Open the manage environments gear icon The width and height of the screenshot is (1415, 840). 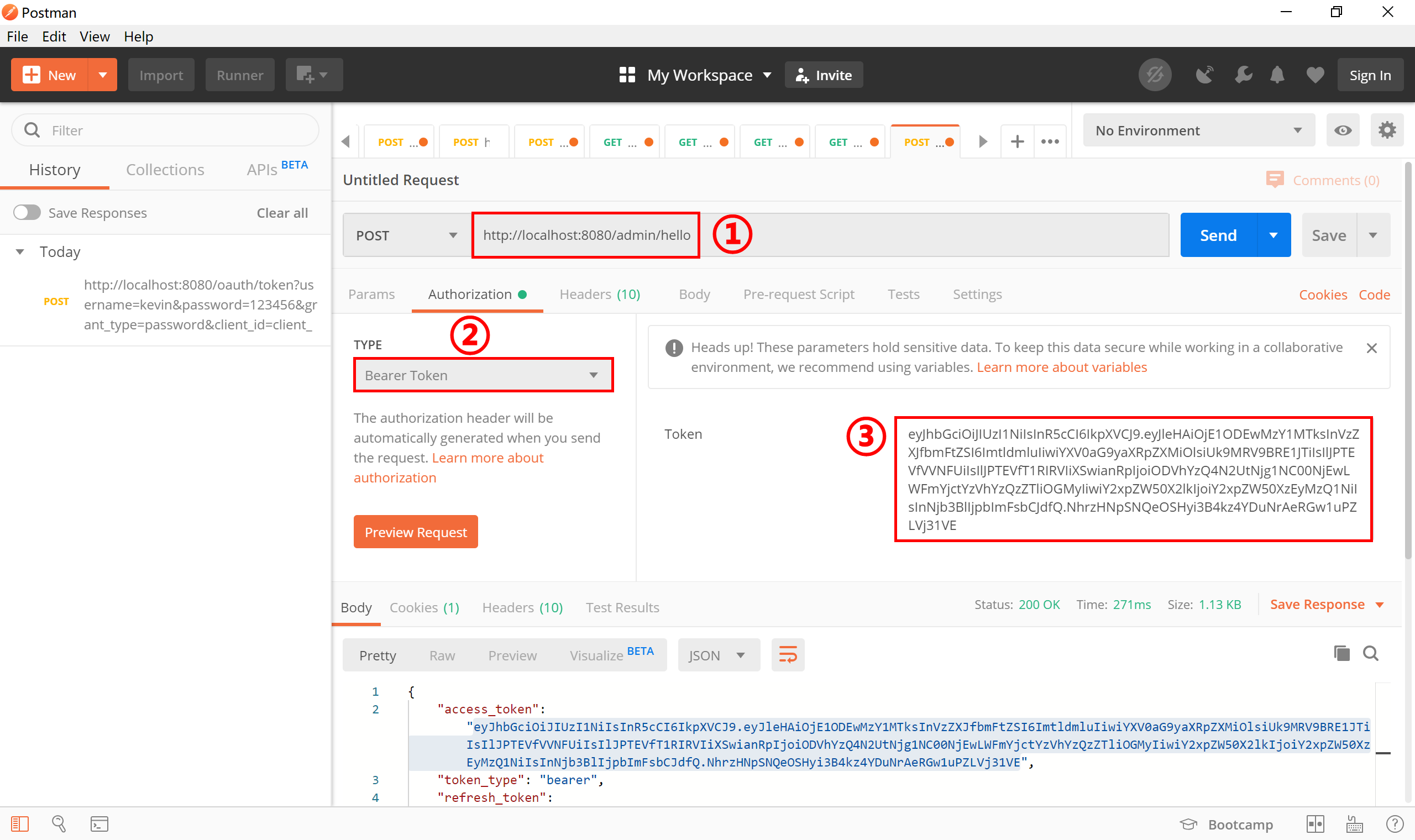pos(1387,130)
